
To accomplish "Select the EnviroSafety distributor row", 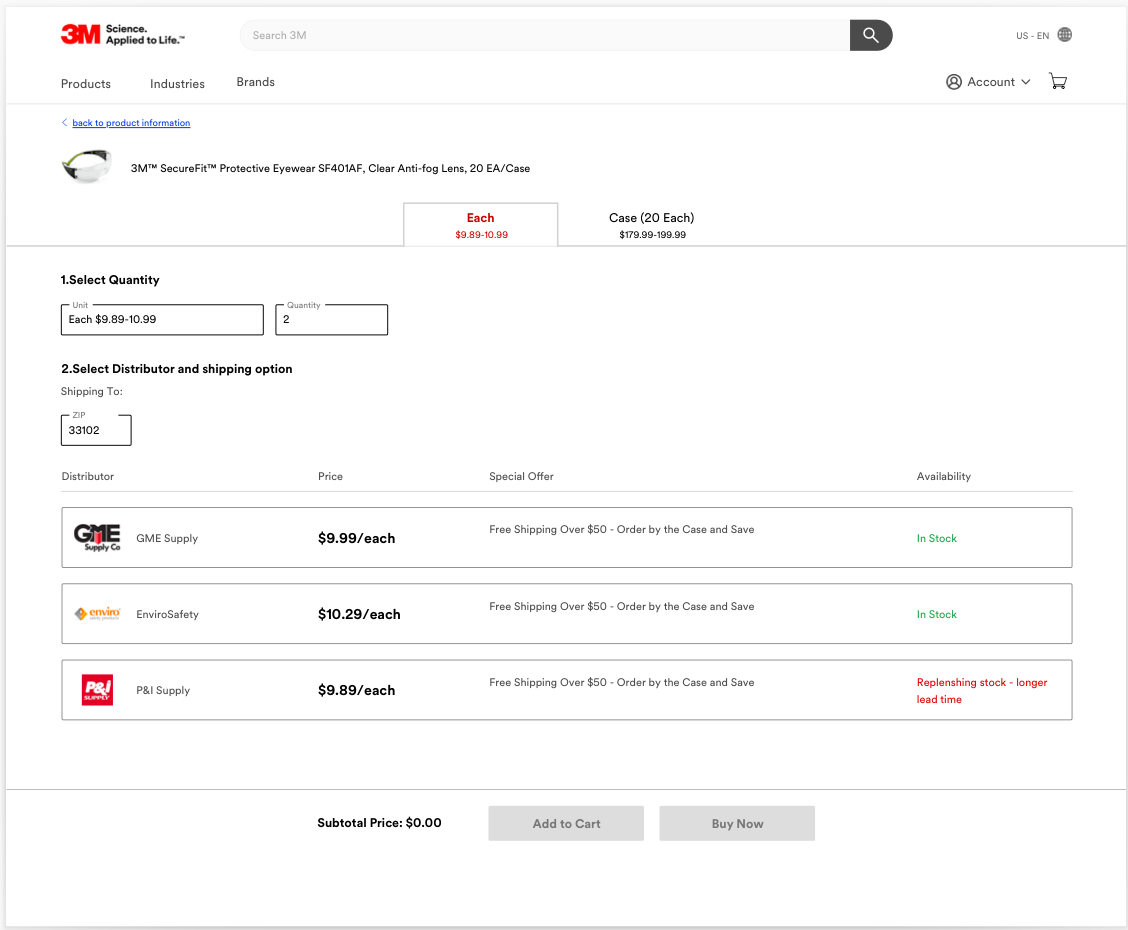I will point(567,614).
